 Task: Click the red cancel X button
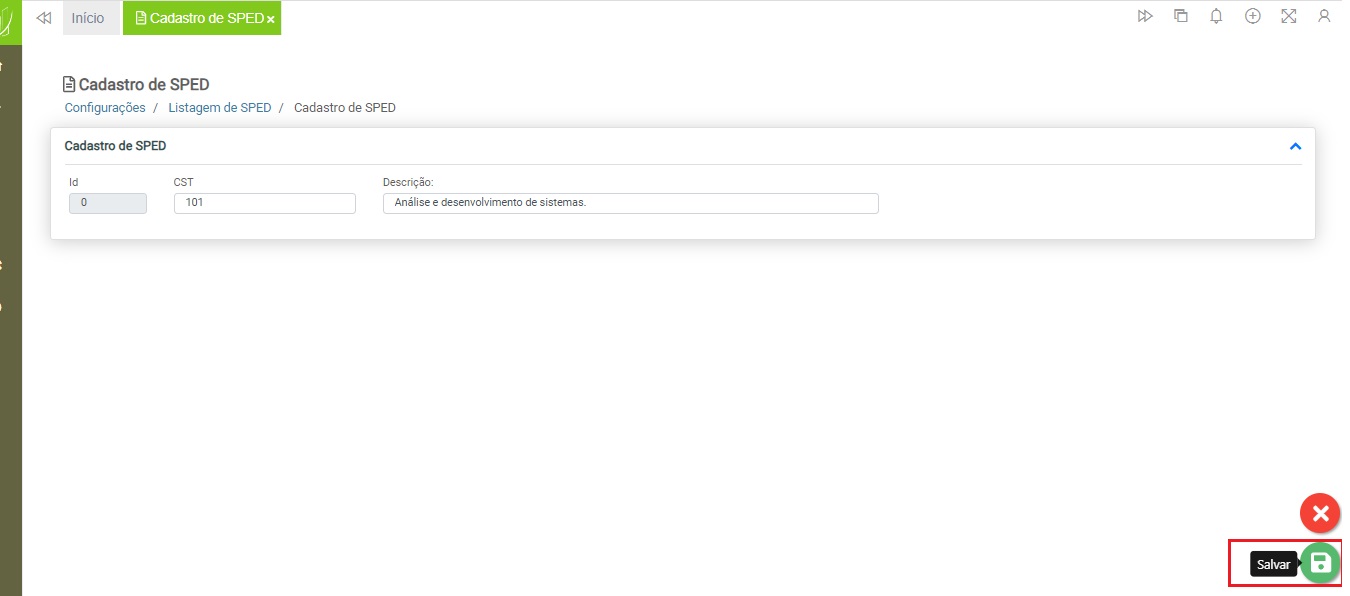tap(1320, 514)
